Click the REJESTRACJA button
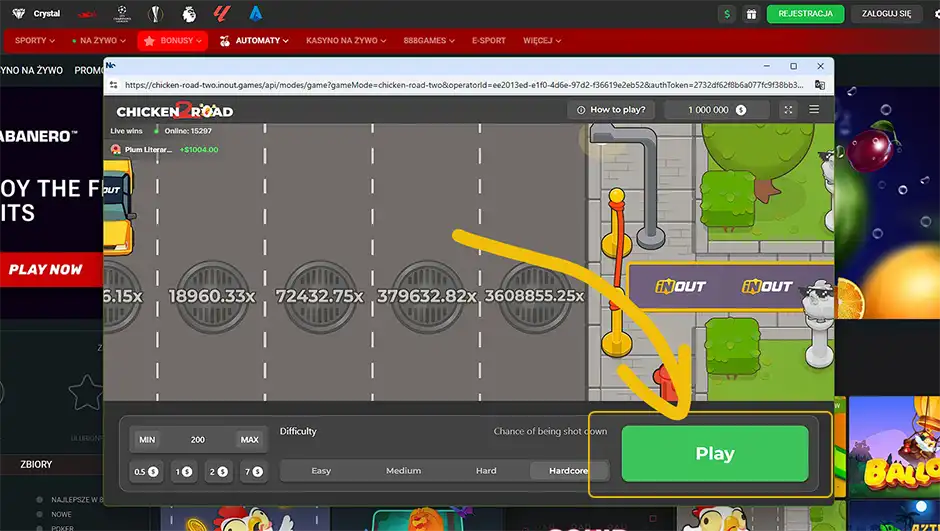This screenshot has width=940, height=531. (805, 14)
